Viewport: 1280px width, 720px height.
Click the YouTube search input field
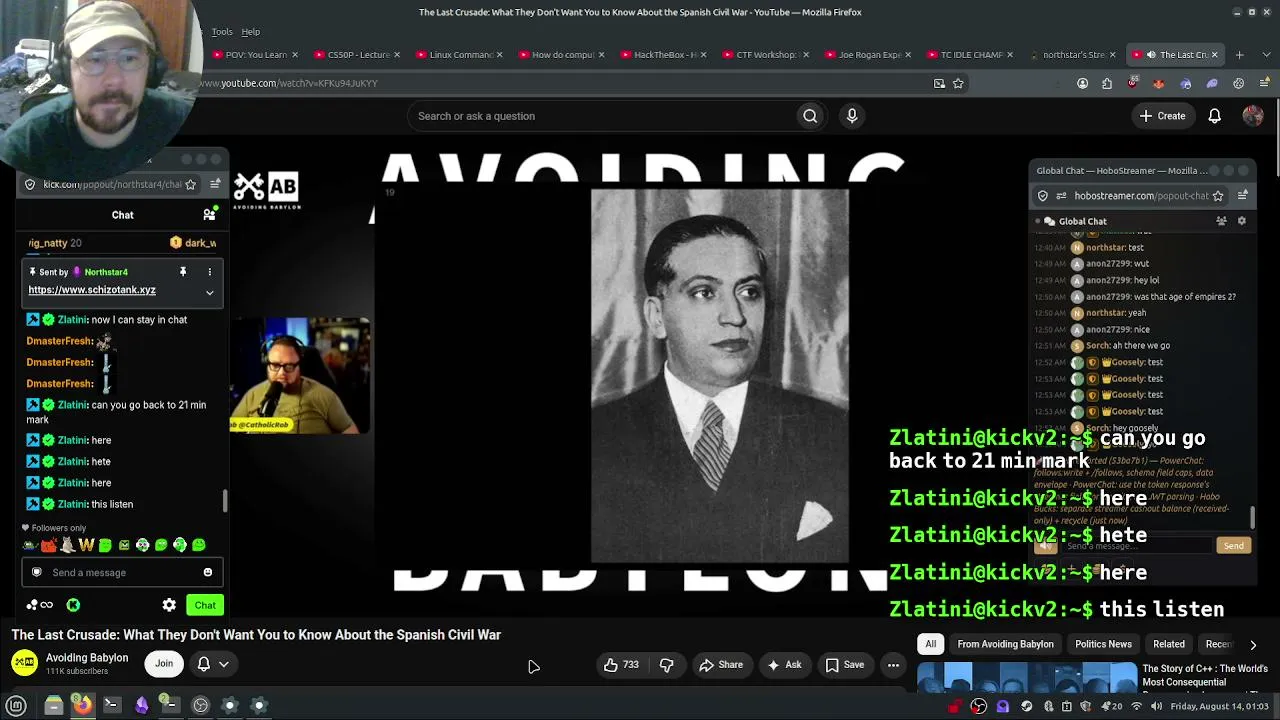pyautogui.click(x=602, y=116)
